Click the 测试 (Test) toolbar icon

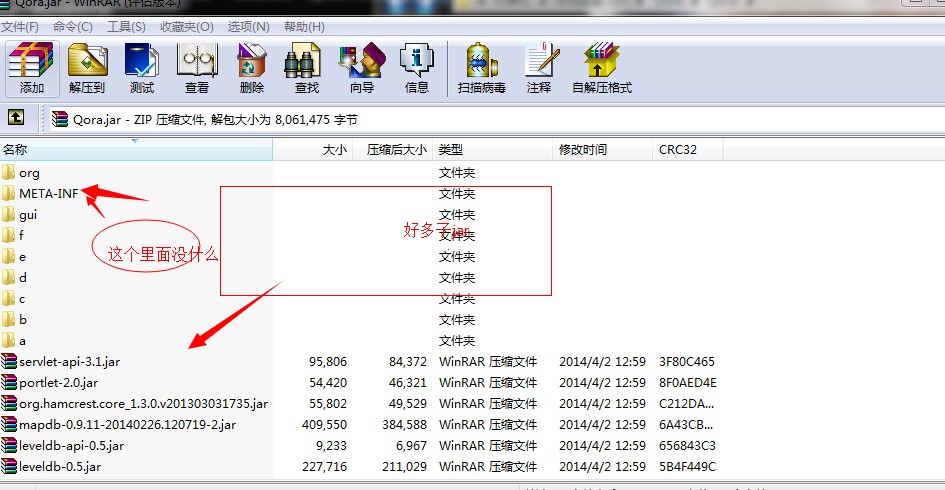tap(142, 69)
